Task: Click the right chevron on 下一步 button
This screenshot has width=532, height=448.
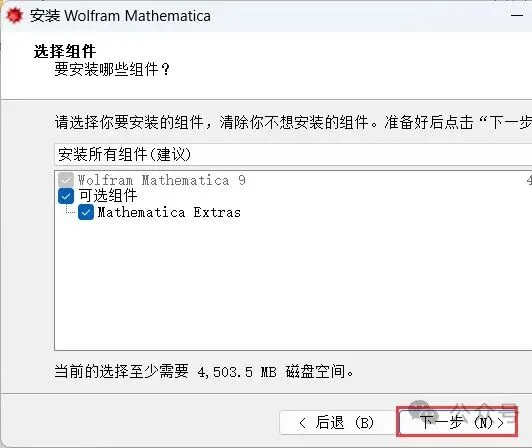Action: [x=501, y=423]
